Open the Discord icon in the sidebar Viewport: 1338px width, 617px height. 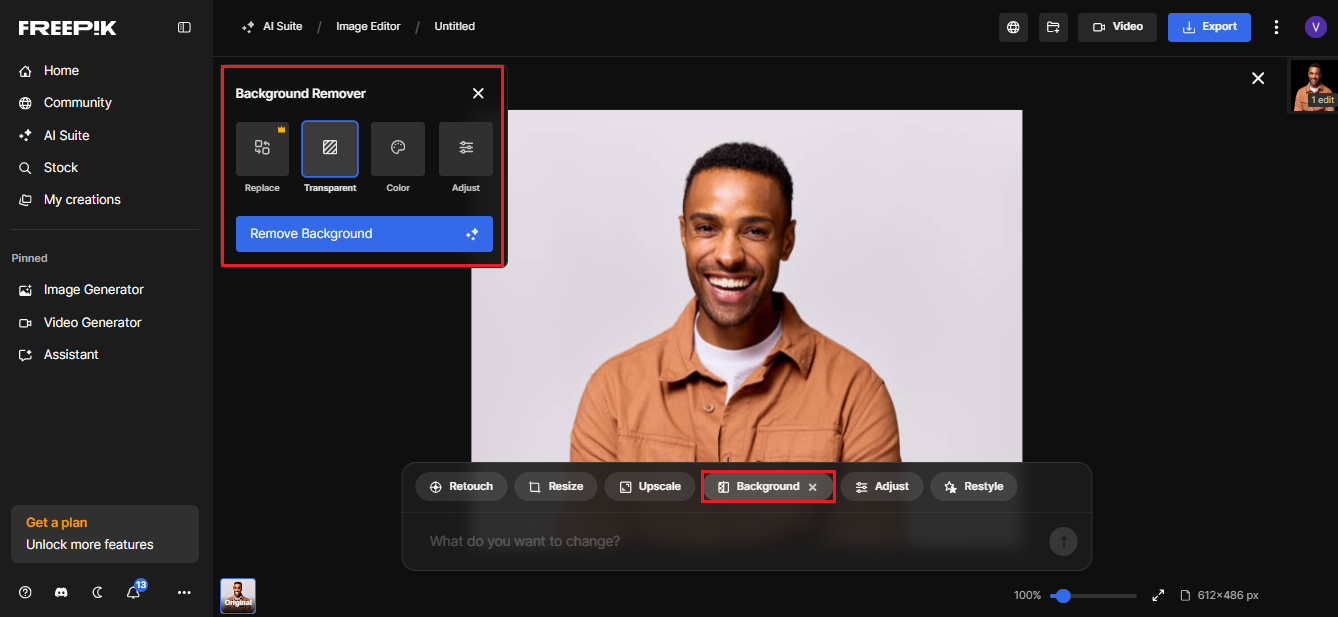click(x=61, y=592)
